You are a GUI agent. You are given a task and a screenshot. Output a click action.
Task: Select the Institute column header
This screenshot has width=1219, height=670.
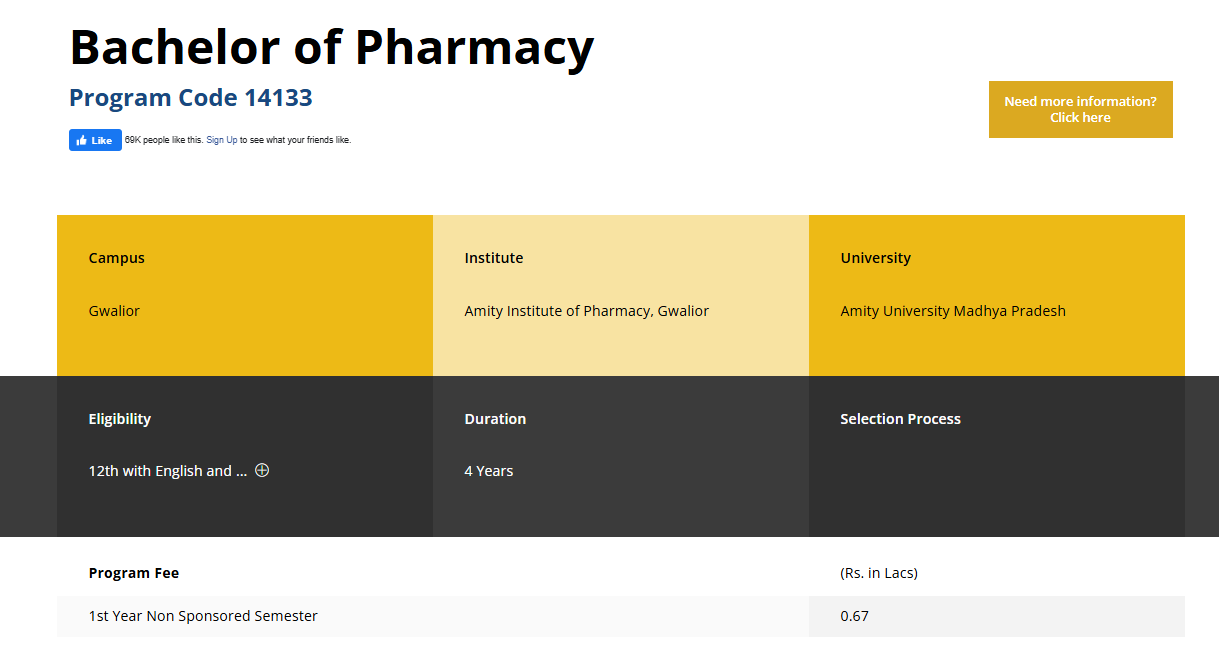(x=494, y=258)
